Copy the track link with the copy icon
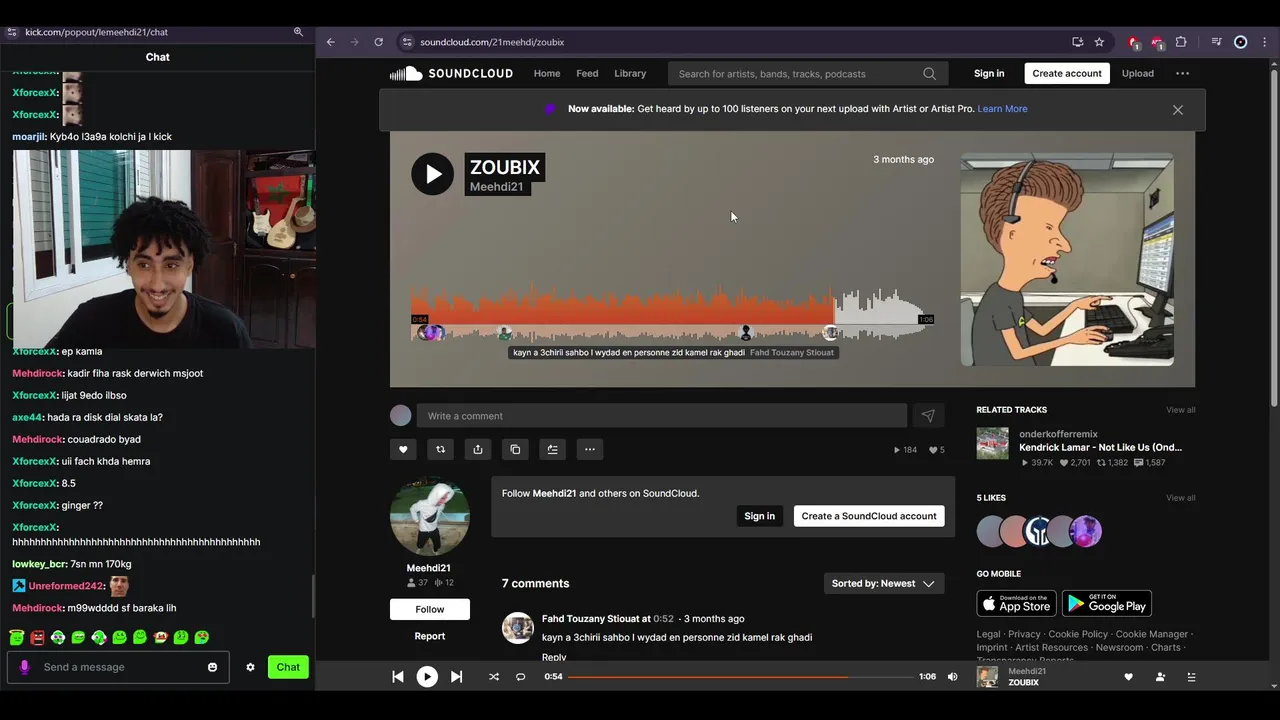 [515, 449]
